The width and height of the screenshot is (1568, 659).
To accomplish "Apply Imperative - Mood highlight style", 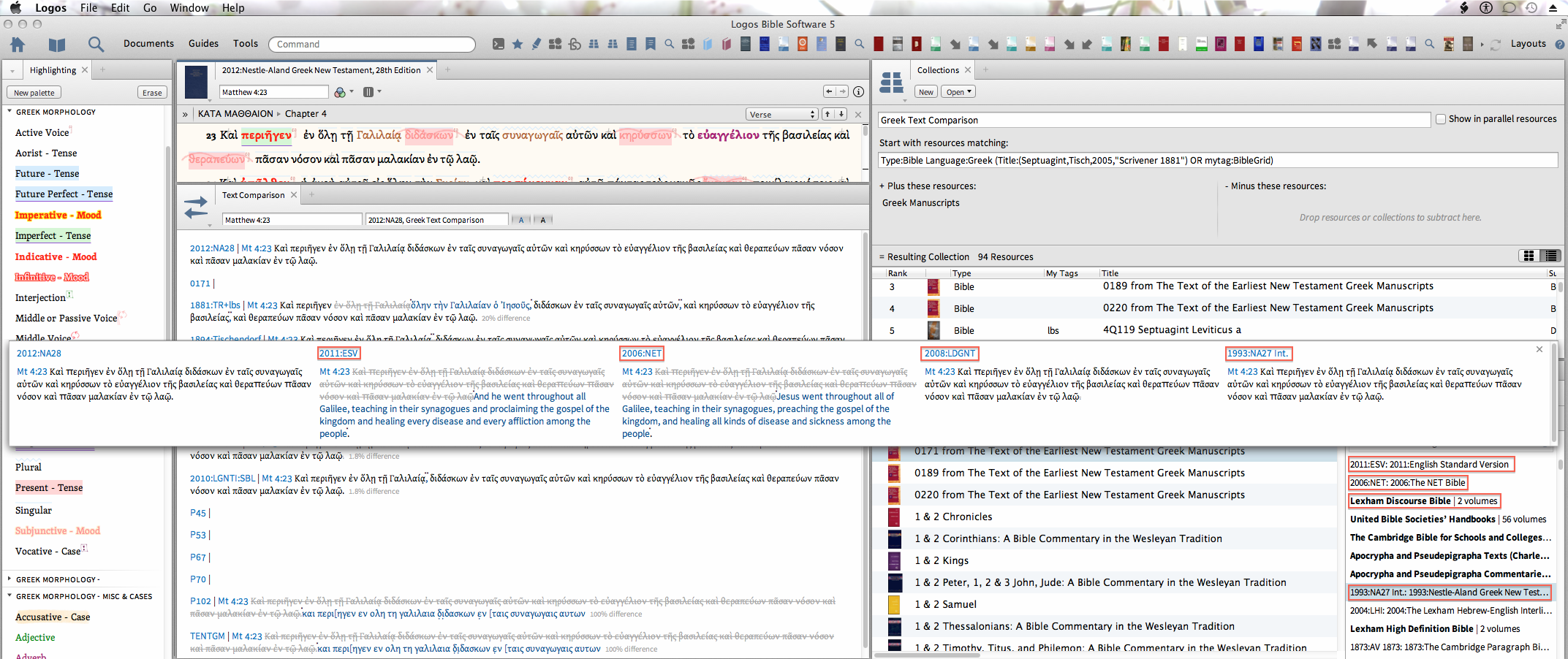I will (58, 215).
